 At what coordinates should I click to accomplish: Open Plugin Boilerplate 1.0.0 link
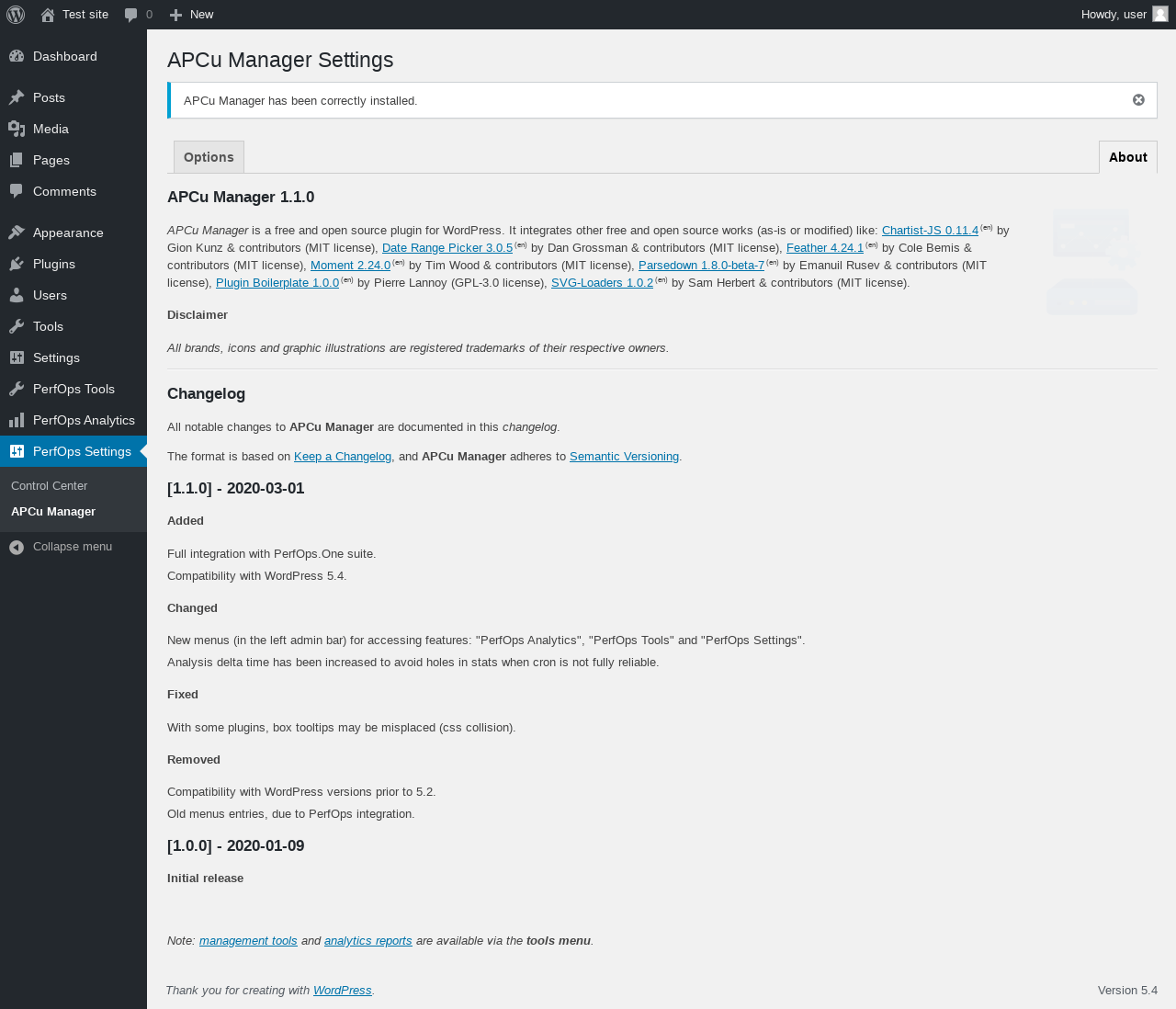pyautogui.click(x=277, y=283)
